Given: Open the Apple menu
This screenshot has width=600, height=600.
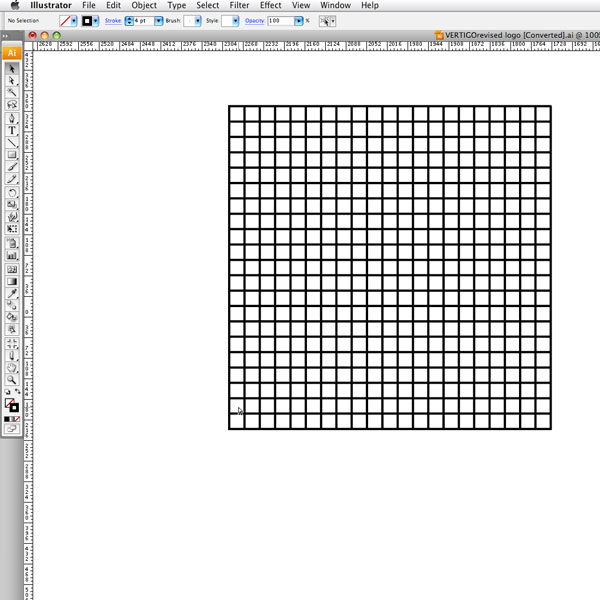Looking at the screenshot, I should pyautogui.click(x=14, y=6).
